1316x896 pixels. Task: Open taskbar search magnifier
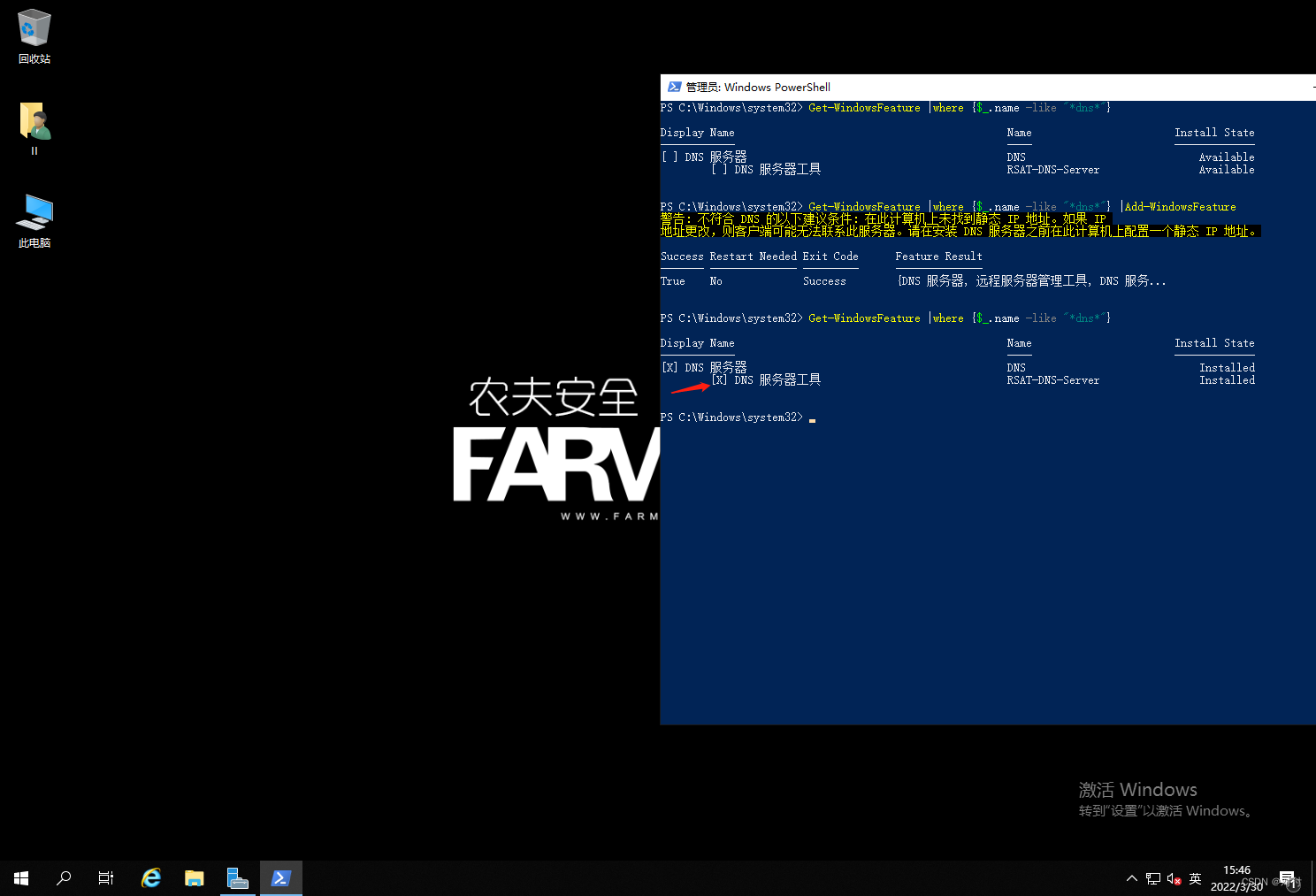click(x=64, y=878)
